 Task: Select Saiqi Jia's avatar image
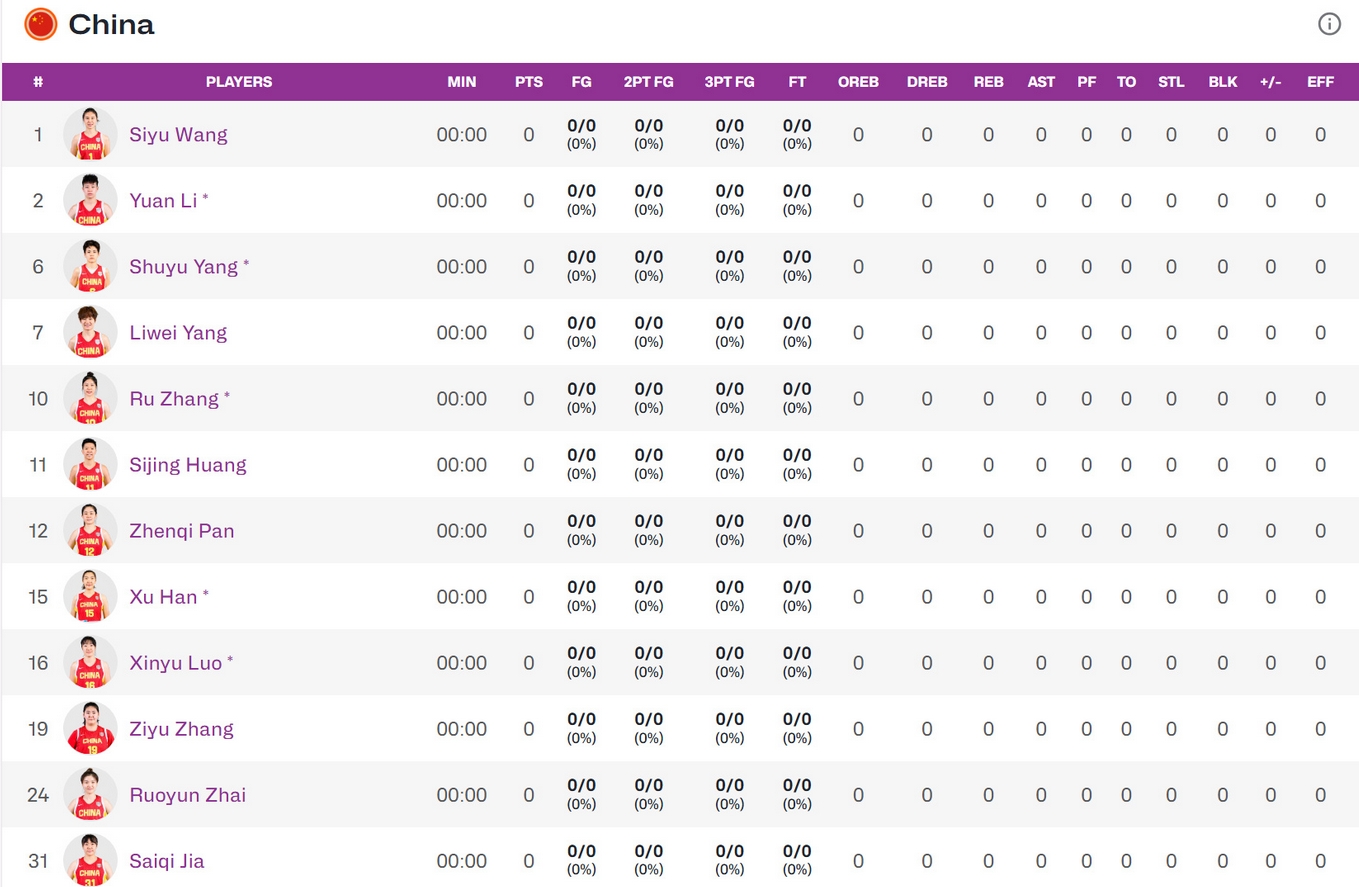click(90, 860)
